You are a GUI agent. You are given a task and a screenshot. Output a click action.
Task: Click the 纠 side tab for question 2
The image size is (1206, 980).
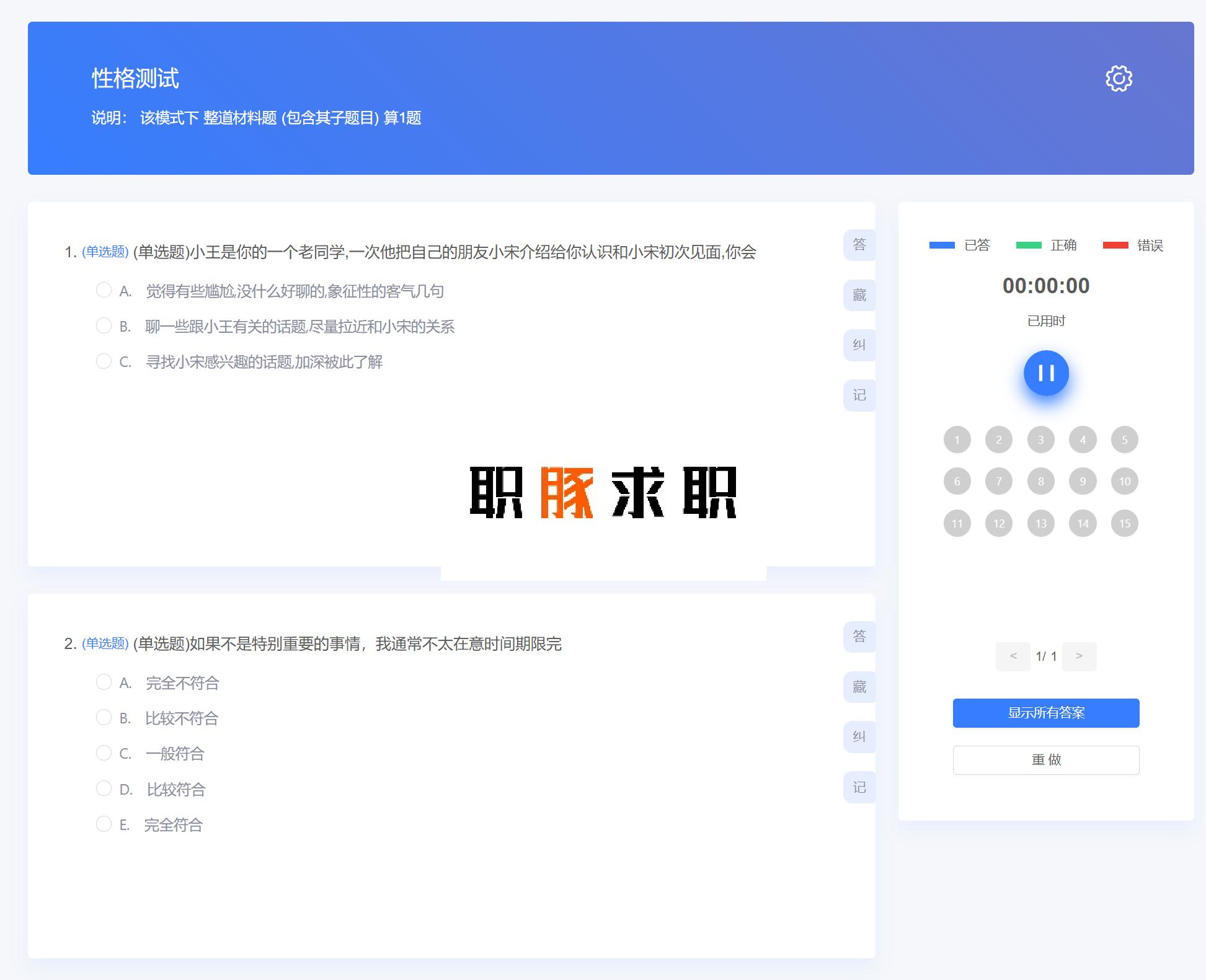859,737
